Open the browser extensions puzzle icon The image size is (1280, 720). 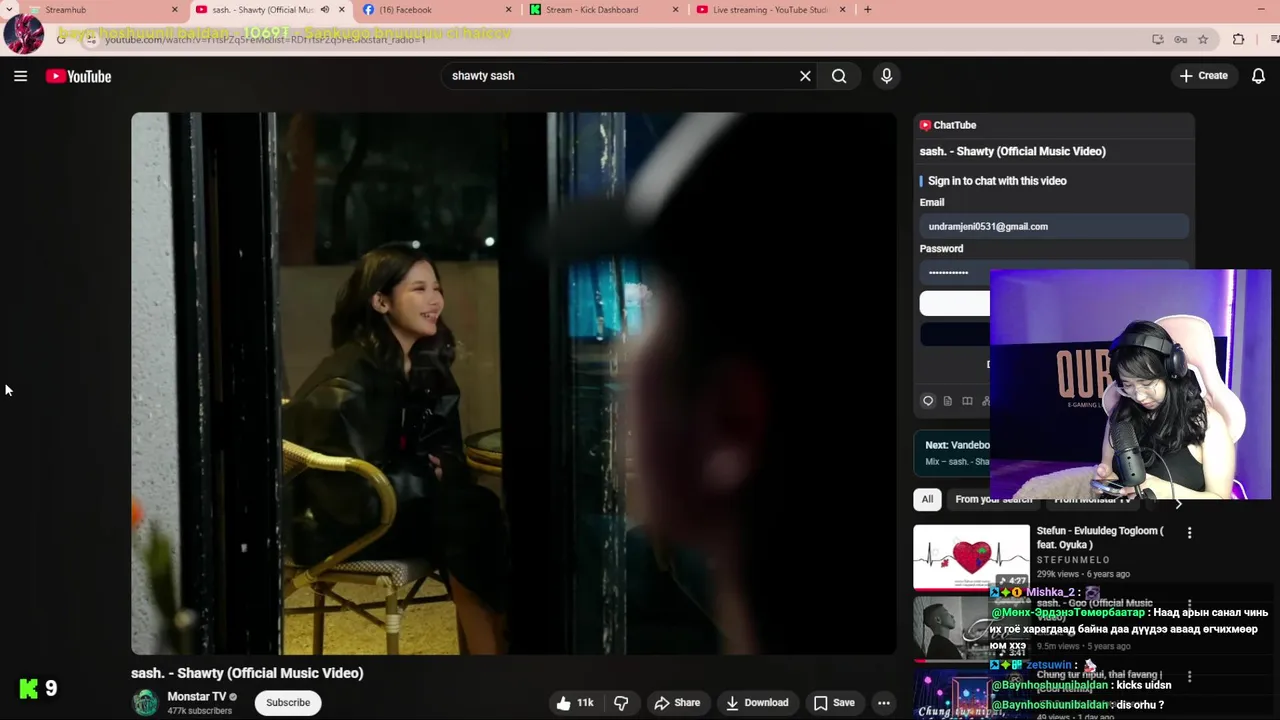pos(1238,39)
